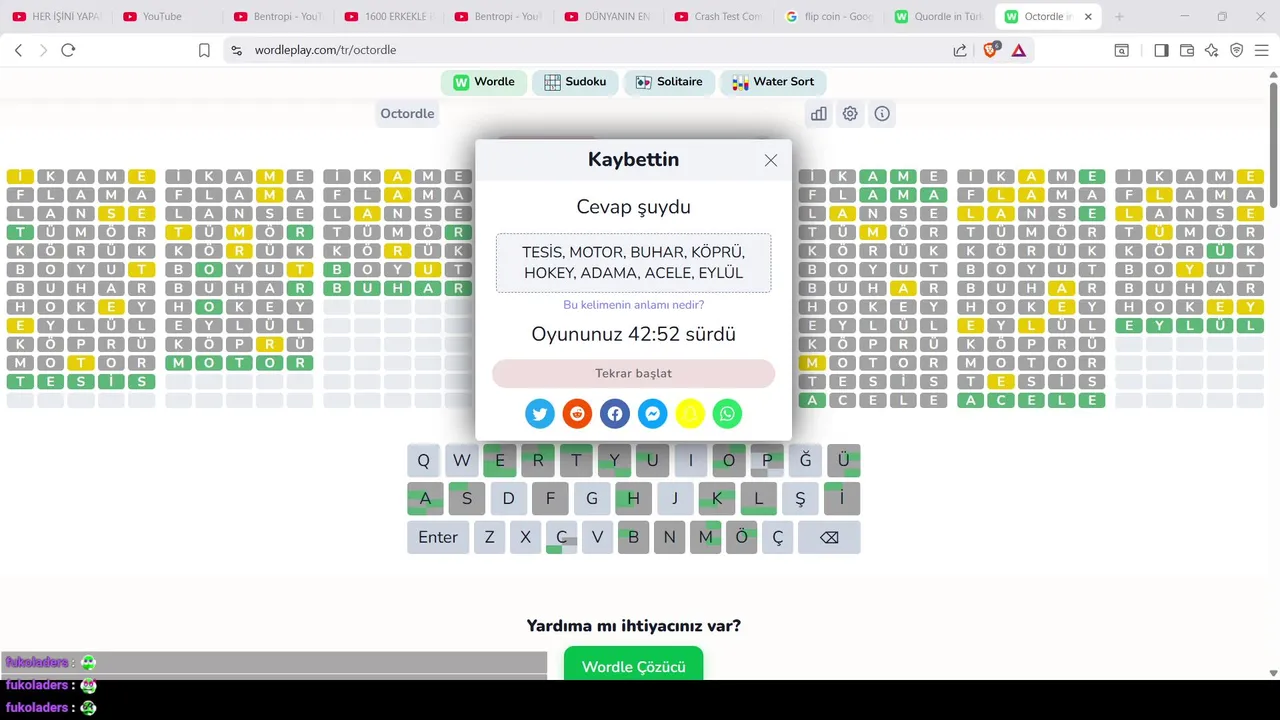The width and height of the screenshot is (1280, 720).
Task: Share result via Messenger
Action: tap(652, 413)
